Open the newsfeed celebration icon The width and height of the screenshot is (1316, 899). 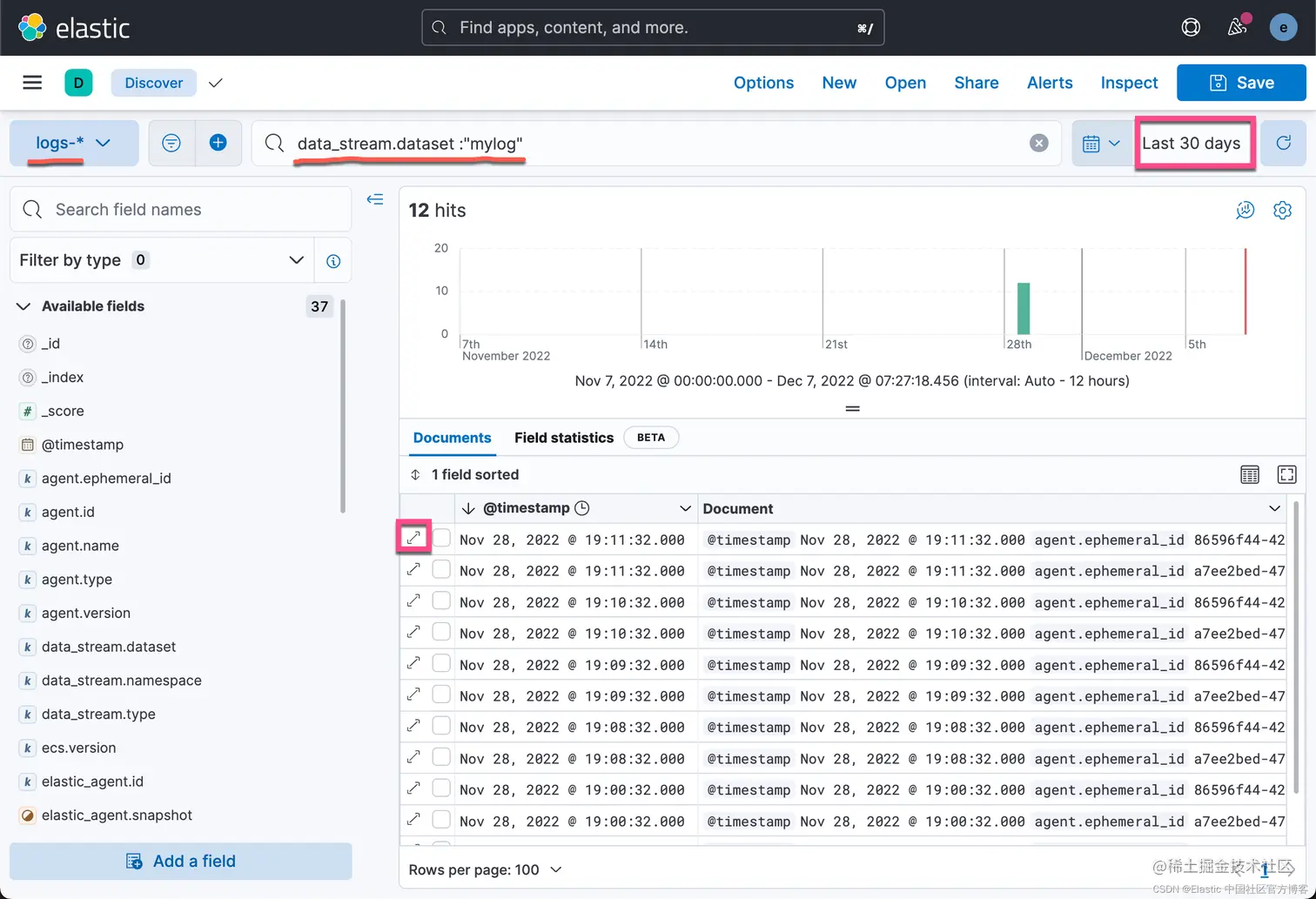coord(1237,28)
